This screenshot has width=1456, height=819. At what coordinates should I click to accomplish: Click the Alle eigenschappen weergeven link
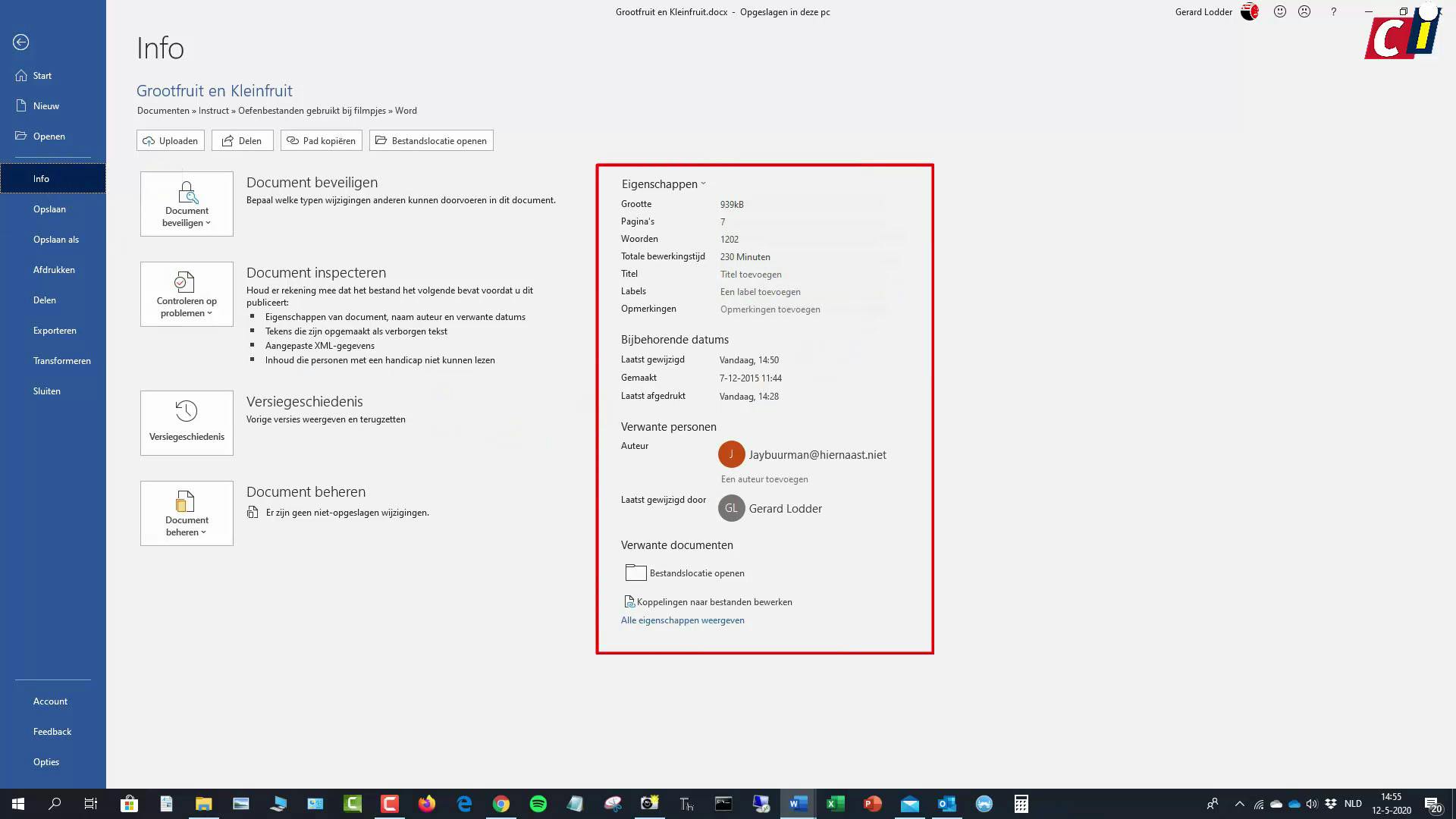[x=682, y=620]
